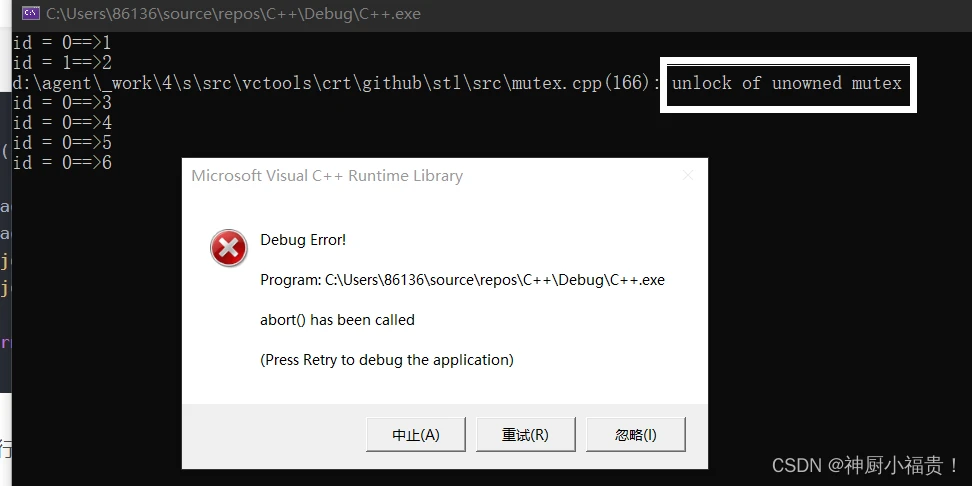The image size is (972, 486).
Task: Select the console title path C++.exe
Action: coord(233,14)
